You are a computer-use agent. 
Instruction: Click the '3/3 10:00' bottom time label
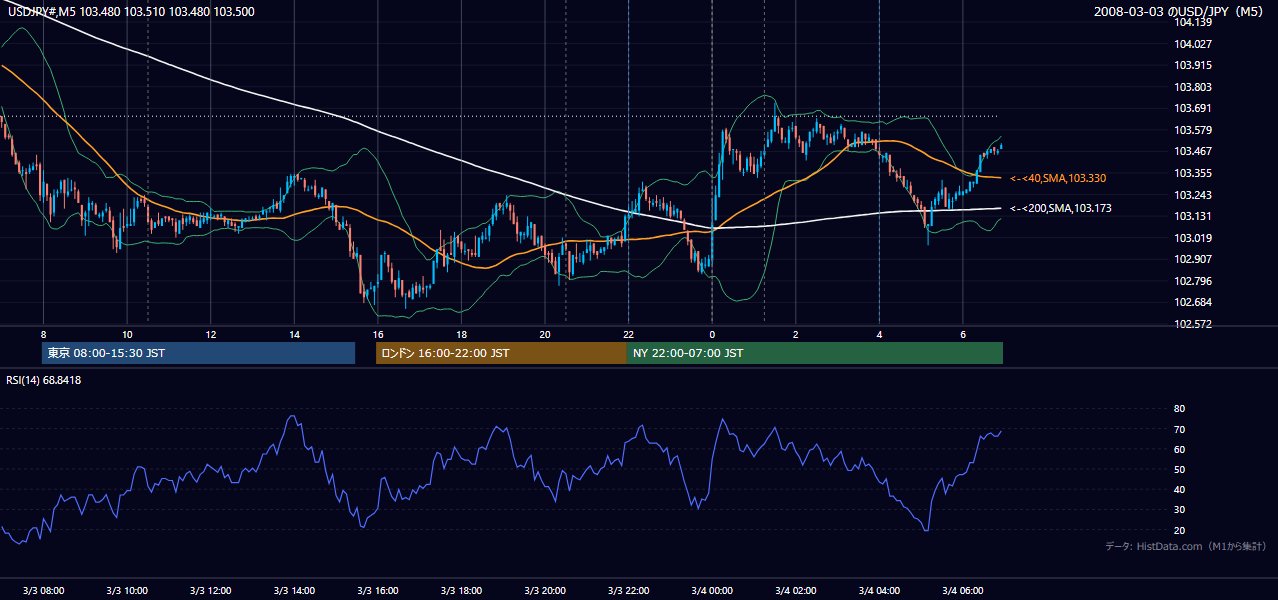coord(127,590)
